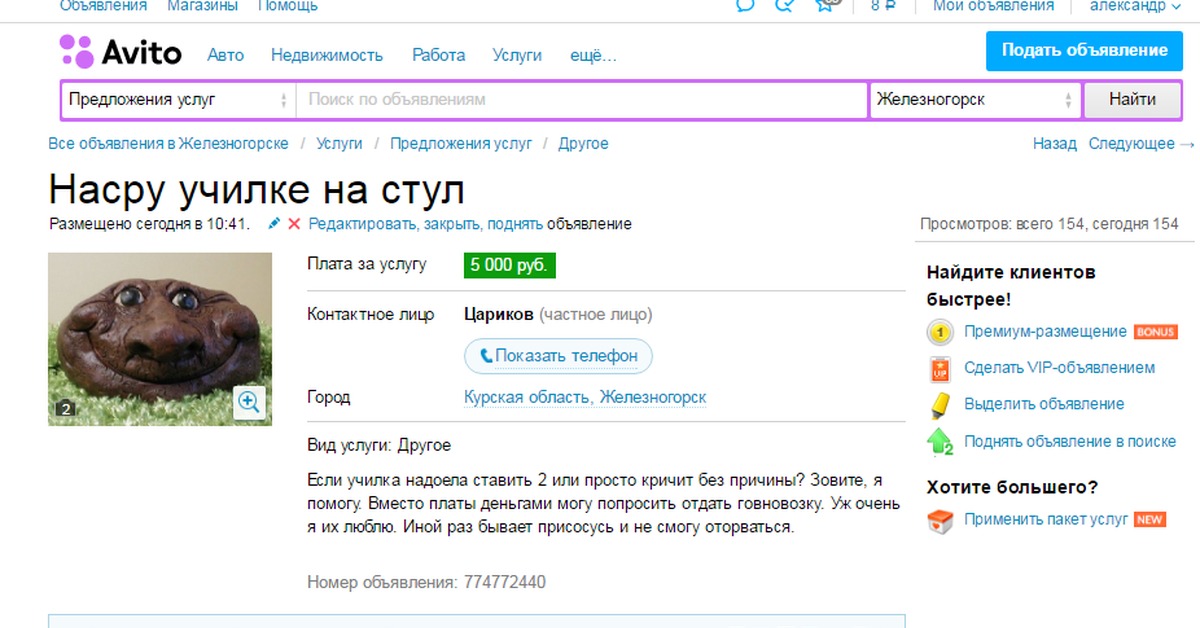
Task: Click the Avito logo
Action: 120,52
